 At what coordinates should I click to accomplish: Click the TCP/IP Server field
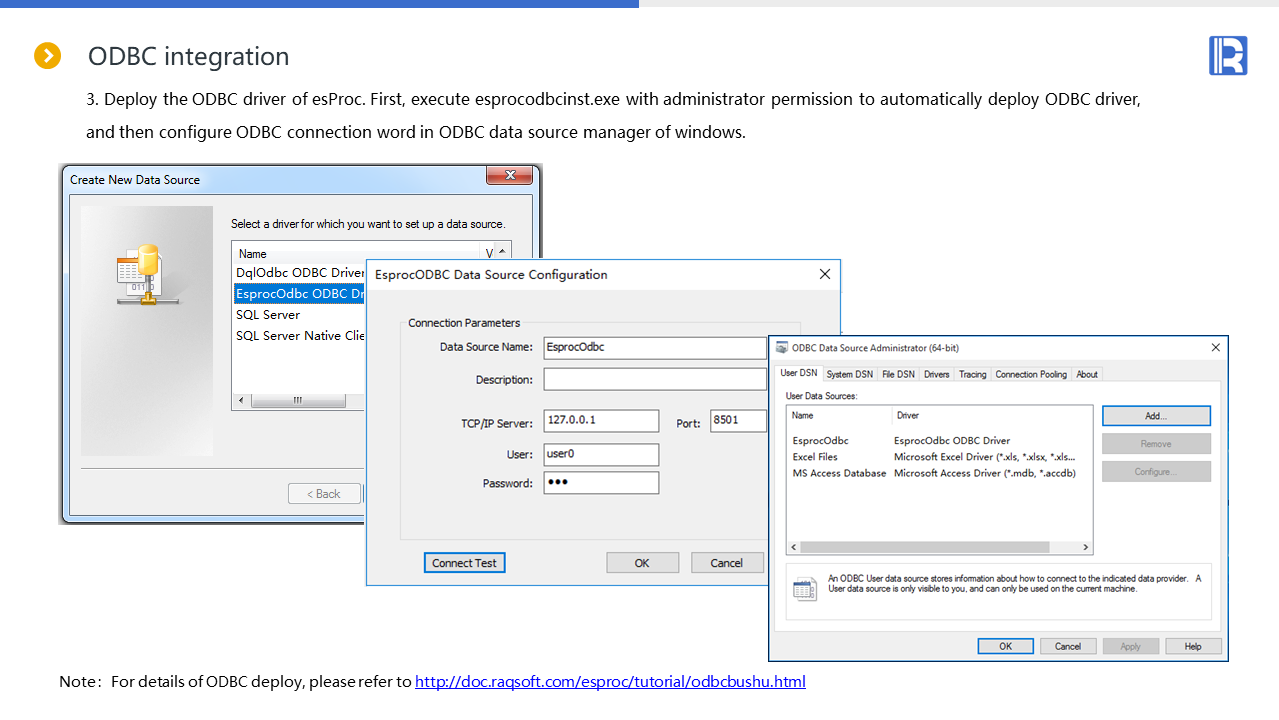[601, 420]
